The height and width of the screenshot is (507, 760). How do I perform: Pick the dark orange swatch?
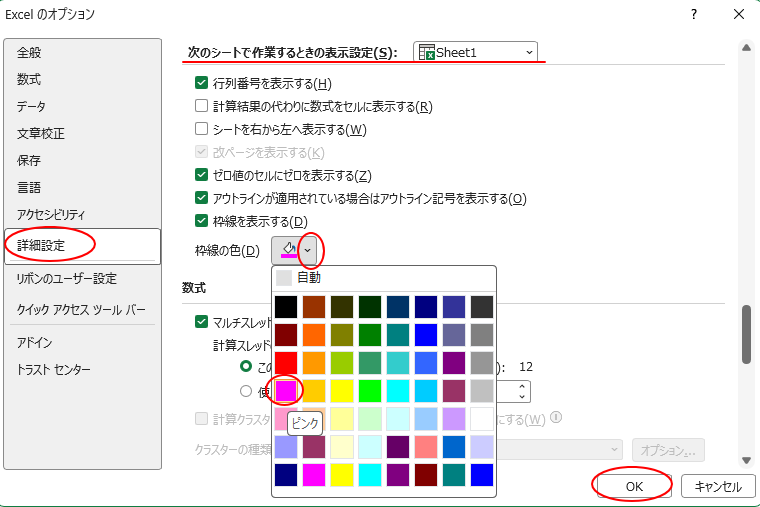tap(314, 335)
